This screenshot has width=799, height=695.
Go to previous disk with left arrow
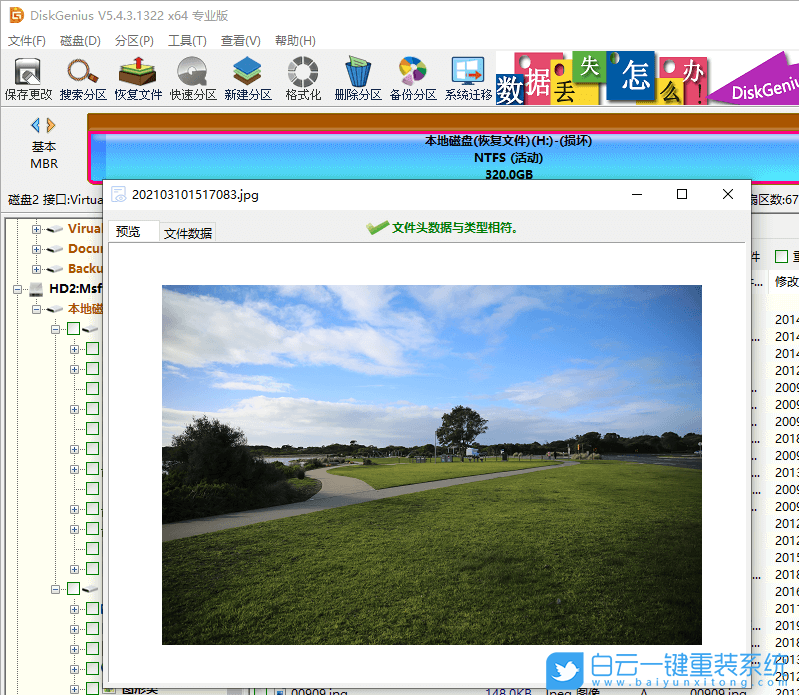36,125
